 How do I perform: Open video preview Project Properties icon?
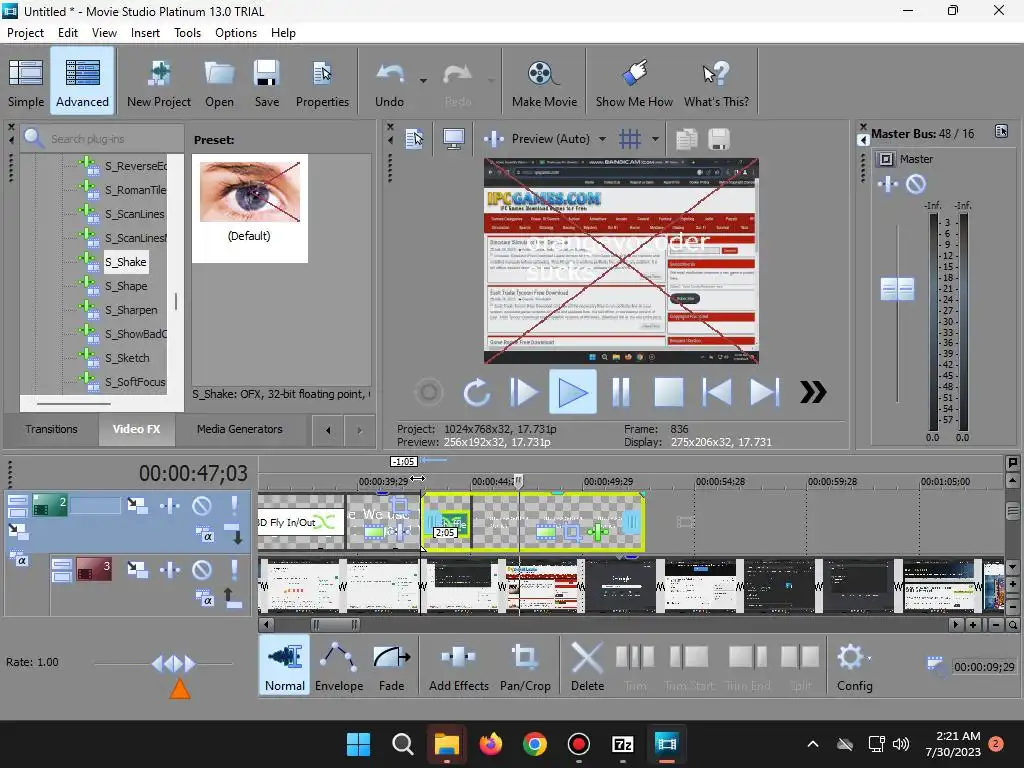(x=414, y=138)
